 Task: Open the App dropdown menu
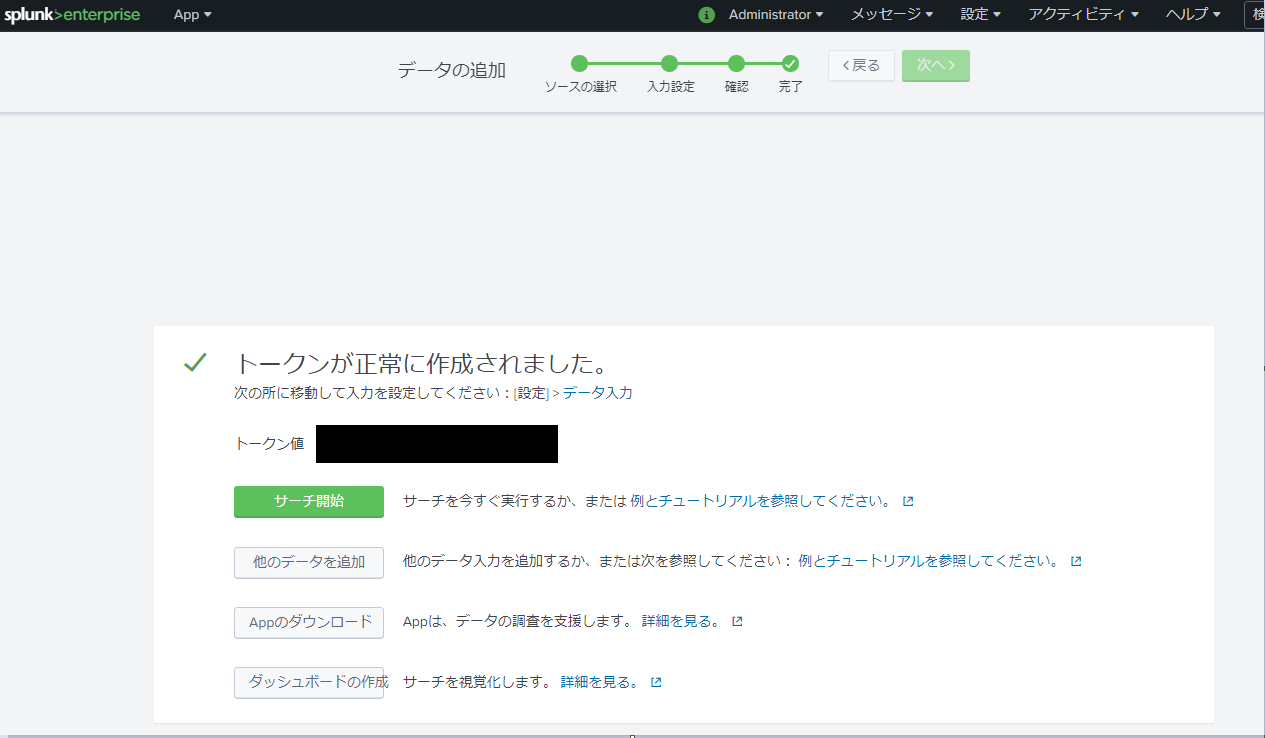tap(192, 15)
